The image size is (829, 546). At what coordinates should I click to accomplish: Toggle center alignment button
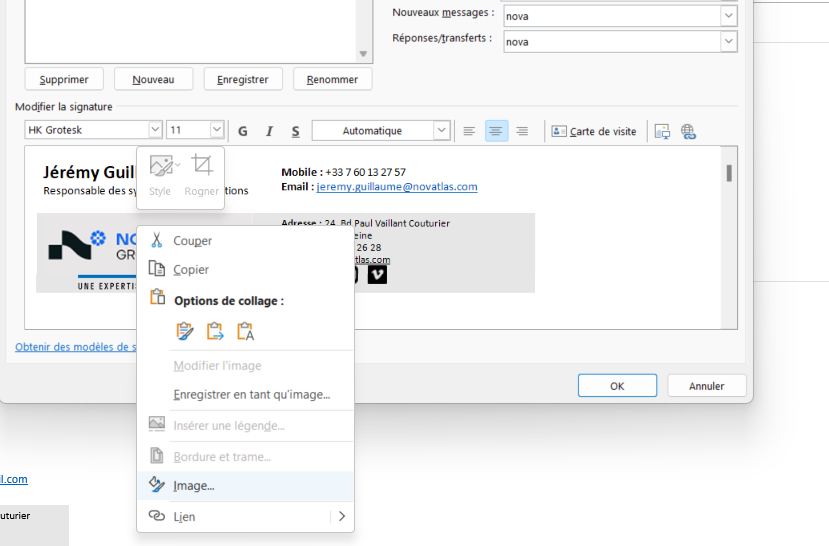pos(495,131)
